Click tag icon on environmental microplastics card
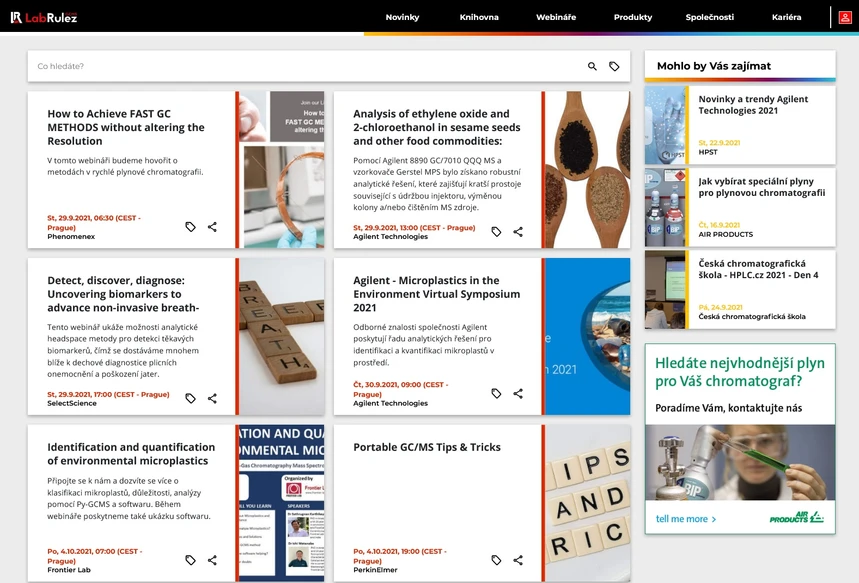The height and width of the screenshot is (583, 859). click(190, 560)
